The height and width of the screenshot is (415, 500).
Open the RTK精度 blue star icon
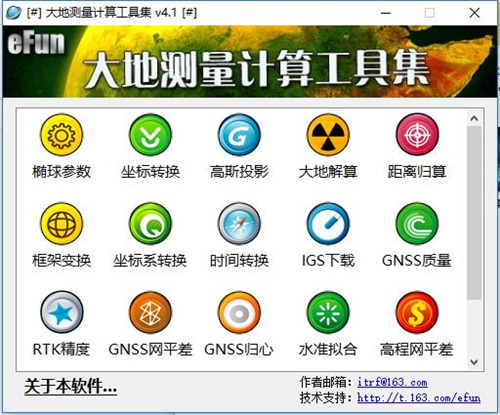click(61, 312)
